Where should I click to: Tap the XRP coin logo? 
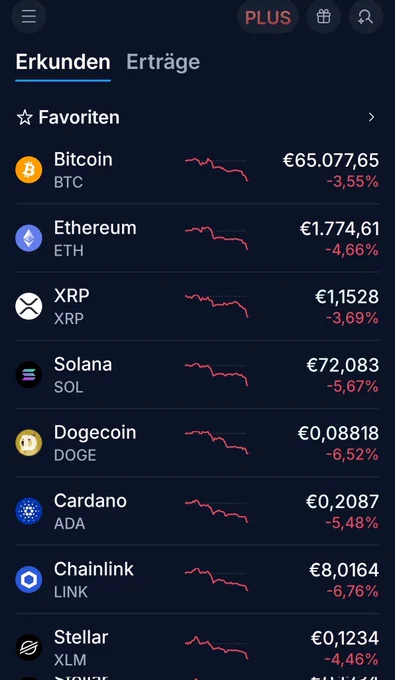tap(29, 306)
